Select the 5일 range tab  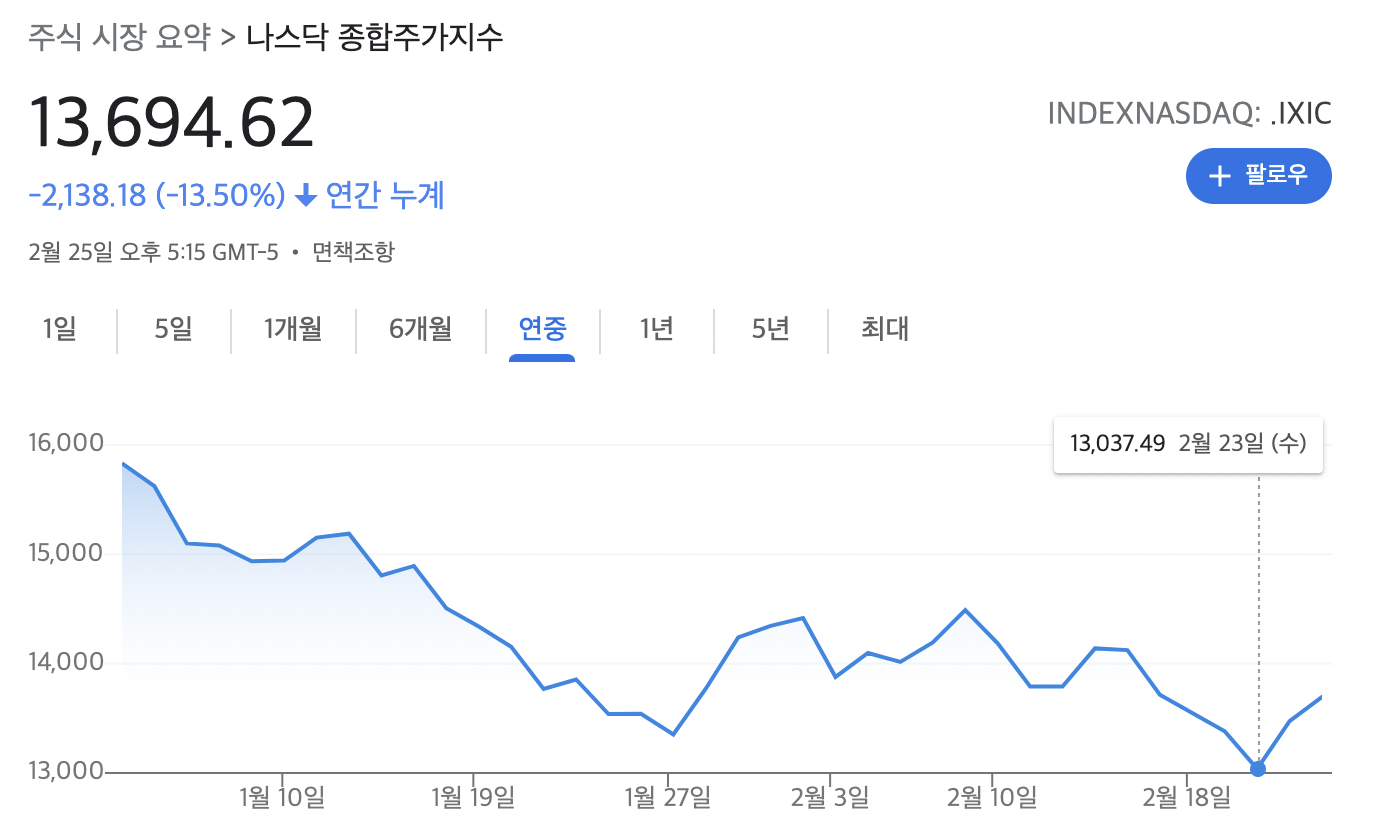[173, 329]
